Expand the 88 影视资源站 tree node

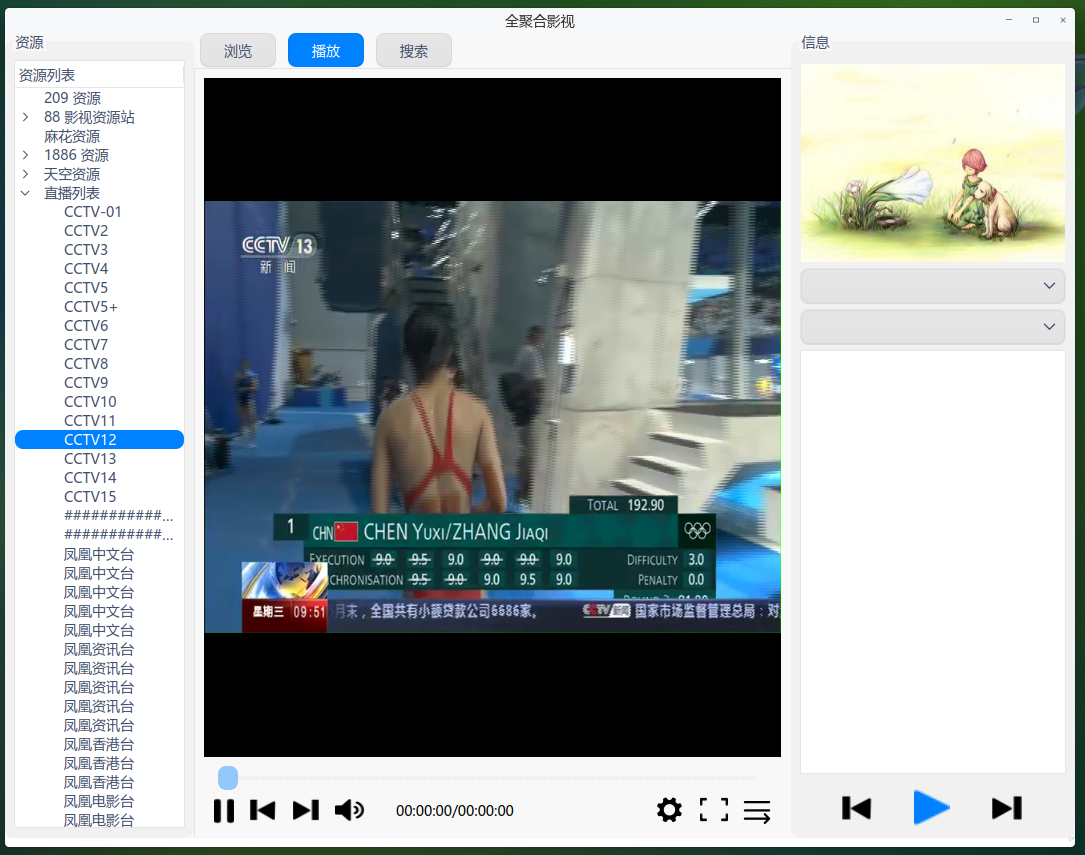click(26, 117)
